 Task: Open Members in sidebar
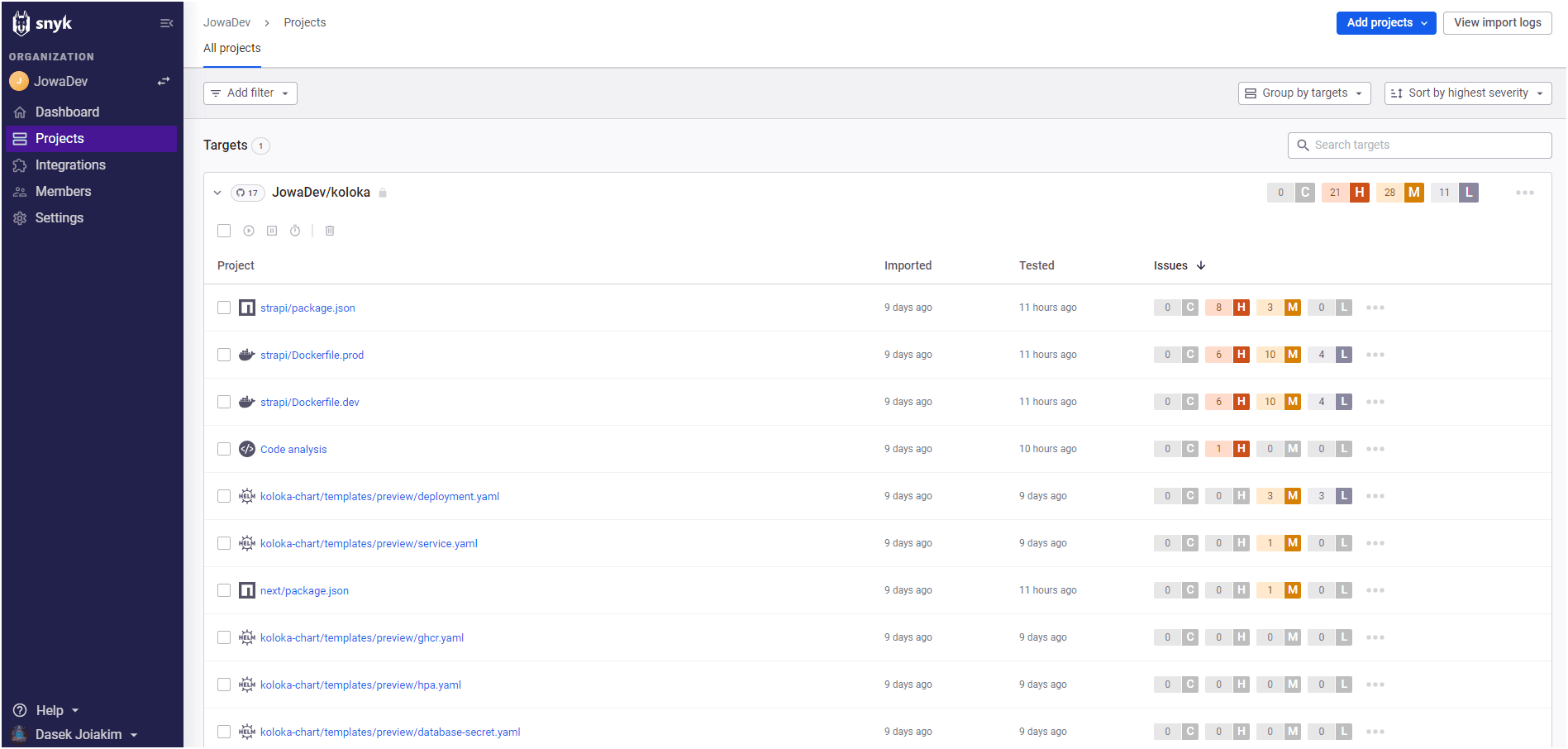[x=92, y=191]
